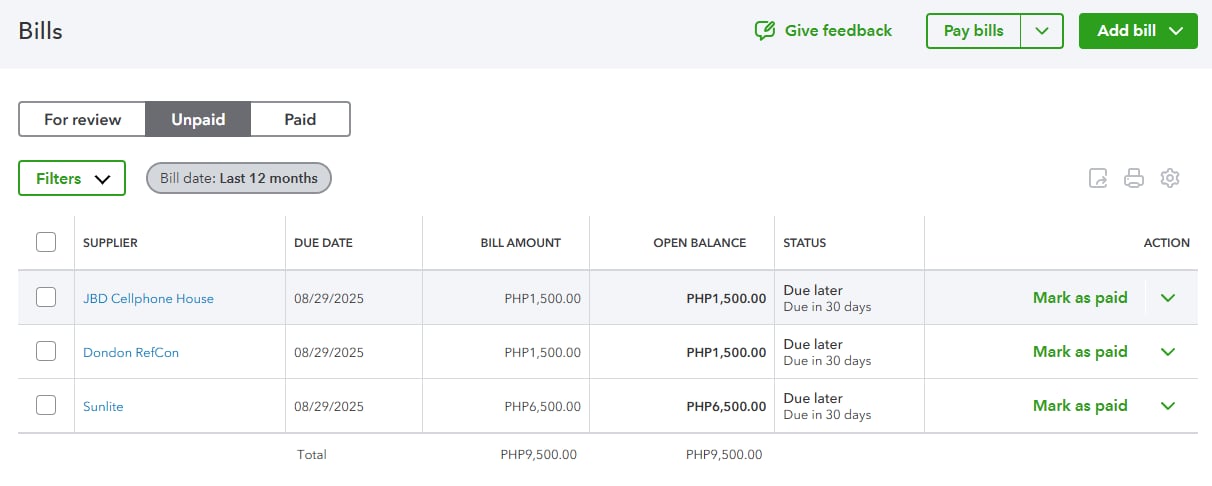Click the Give feedback icon
The image size is (1212, 486).
[765, 31]
